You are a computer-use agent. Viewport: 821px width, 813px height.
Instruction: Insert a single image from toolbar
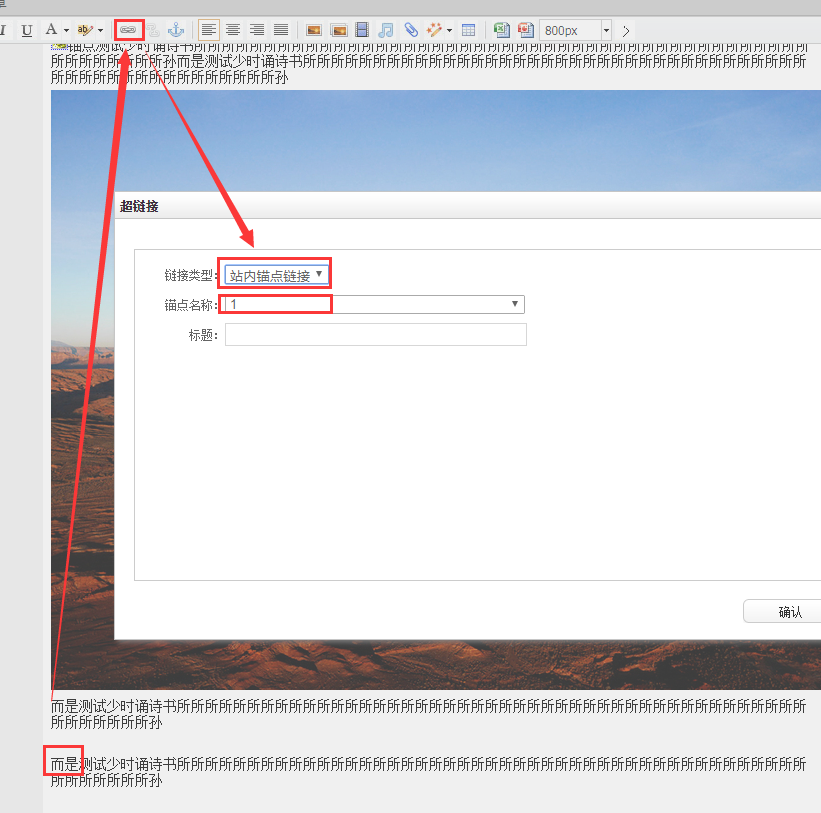point(314,30)
